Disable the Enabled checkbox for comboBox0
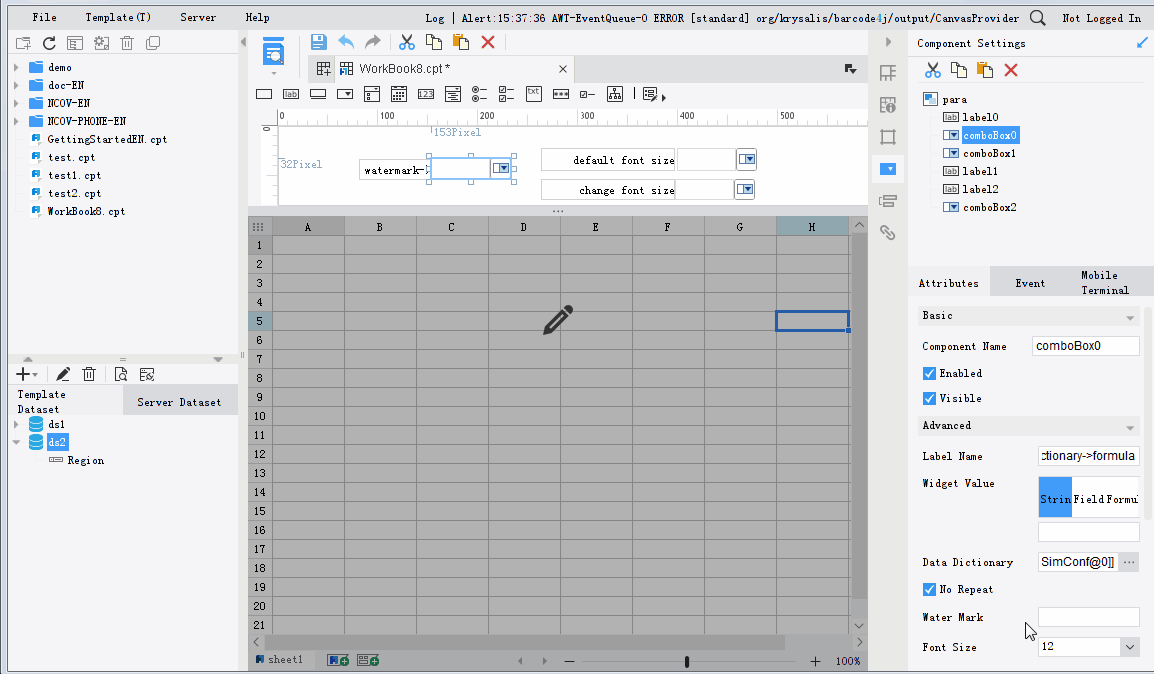The width and height of the screenshot is (1154, 674). 929,372
